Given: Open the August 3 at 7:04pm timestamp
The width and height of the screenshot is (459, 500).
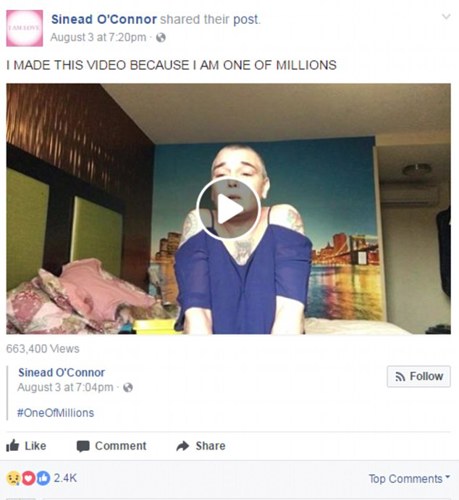Looking at the screenshot, I should coord(65,387).
